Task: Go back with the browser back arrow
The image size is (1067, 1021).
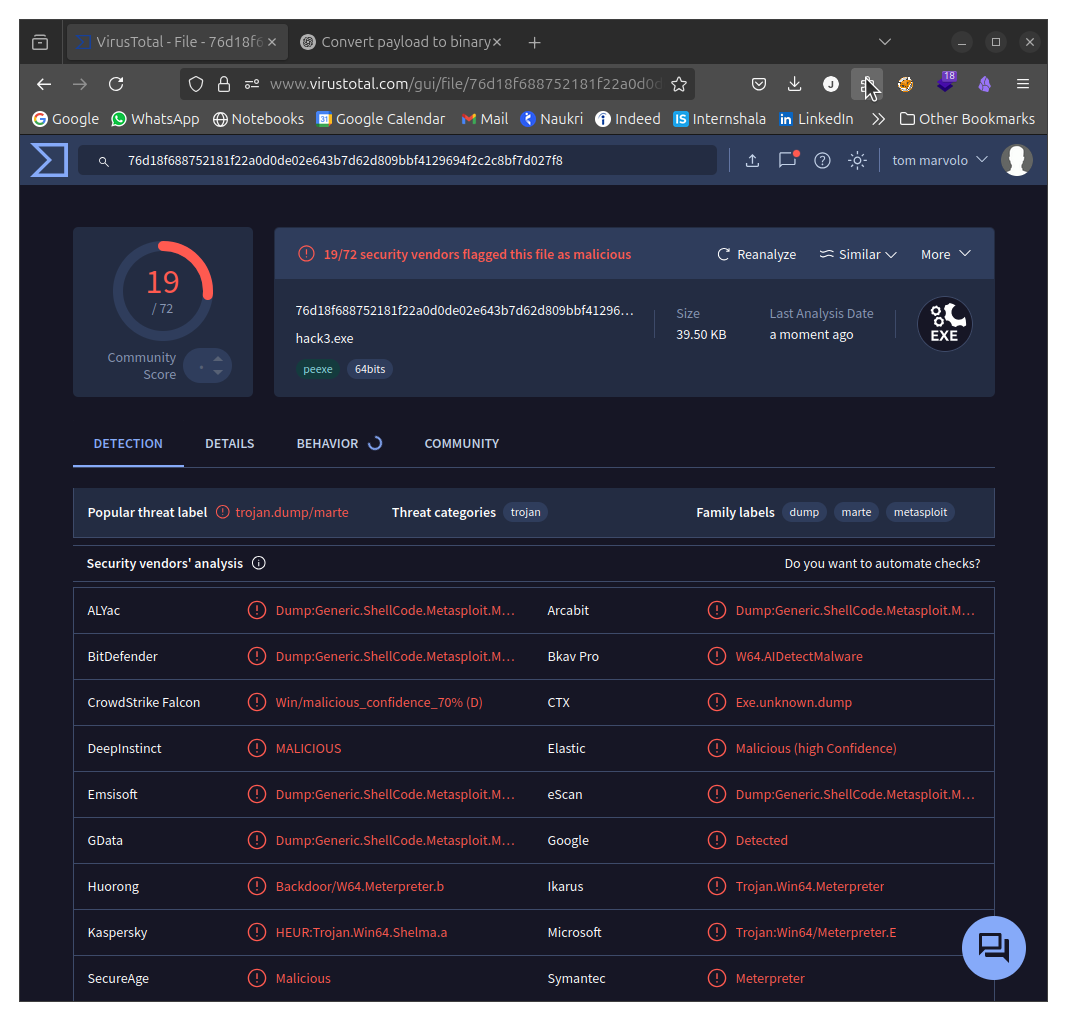Action: coord(44,84)
